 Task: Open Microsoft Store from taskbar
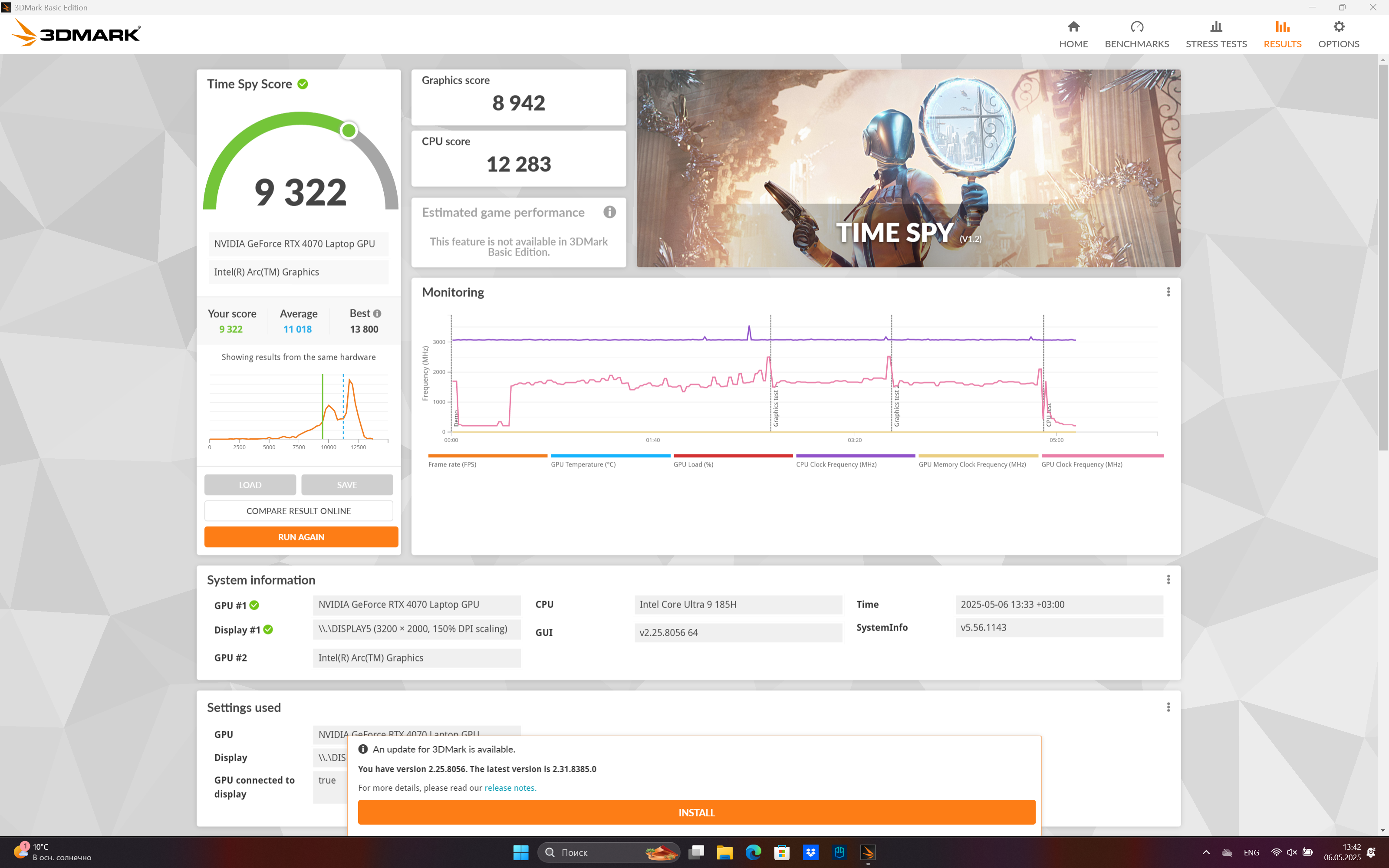point(782,852)
